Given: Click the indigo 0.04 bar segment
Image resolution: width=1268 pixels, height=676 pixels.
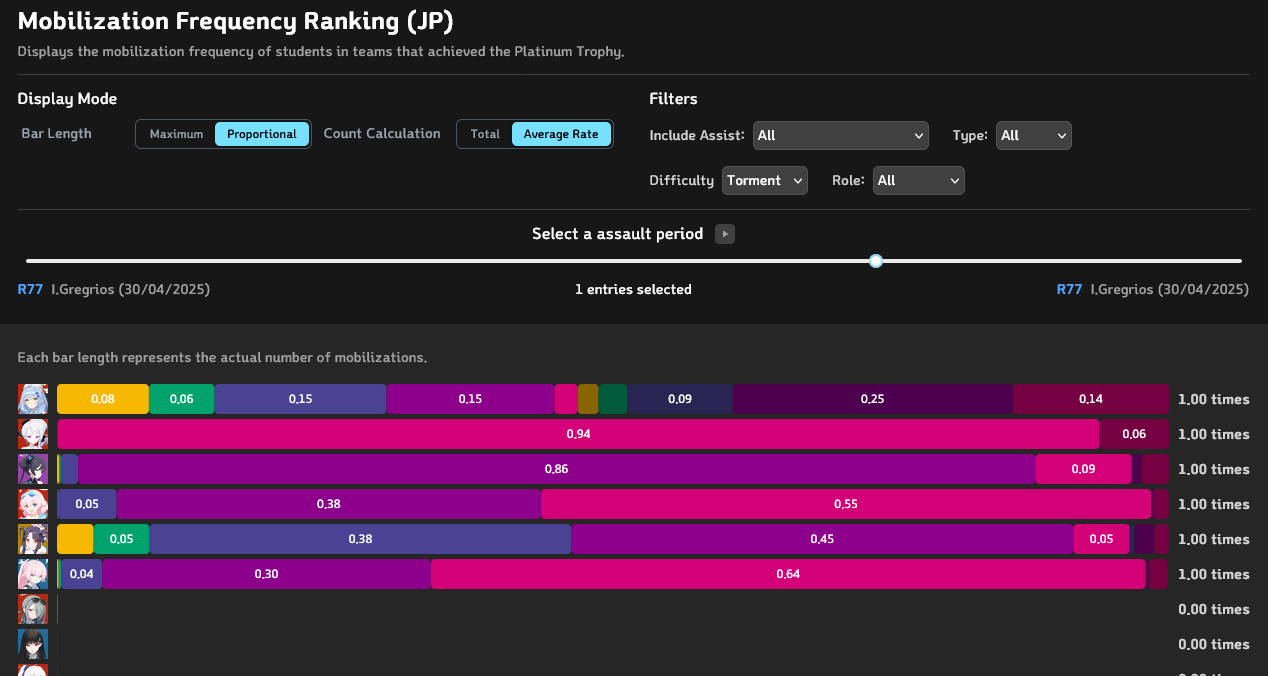Looking at the screenshot, I should [x=82, y=574].
